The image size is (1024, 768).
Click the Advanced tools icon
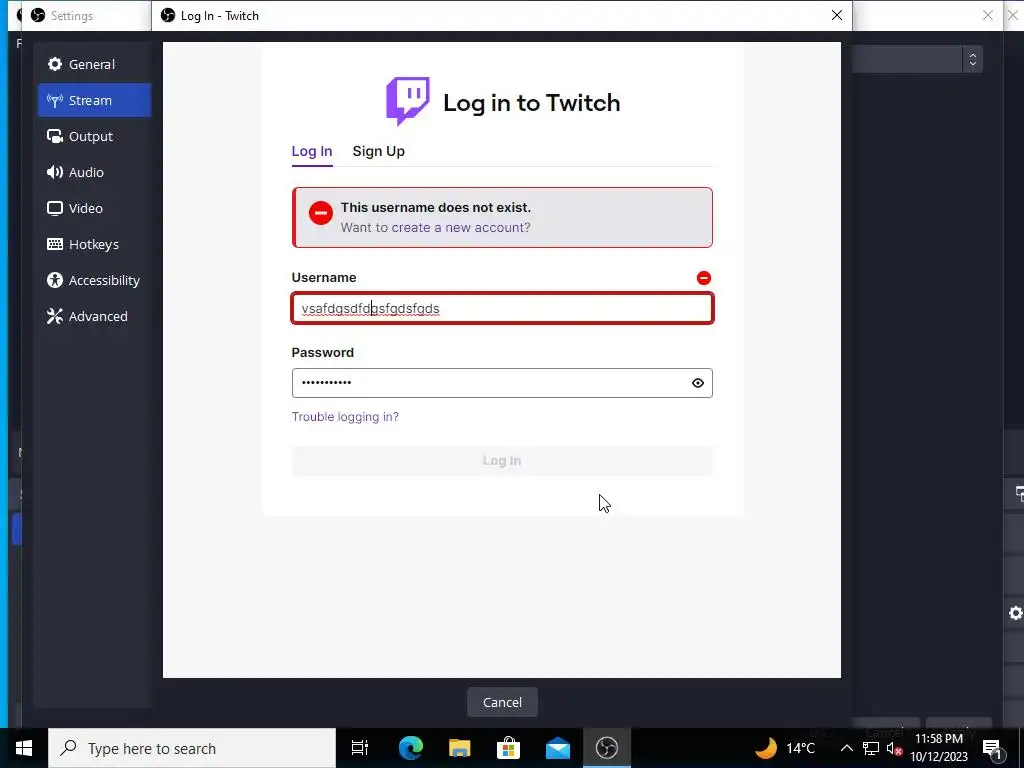55,316
